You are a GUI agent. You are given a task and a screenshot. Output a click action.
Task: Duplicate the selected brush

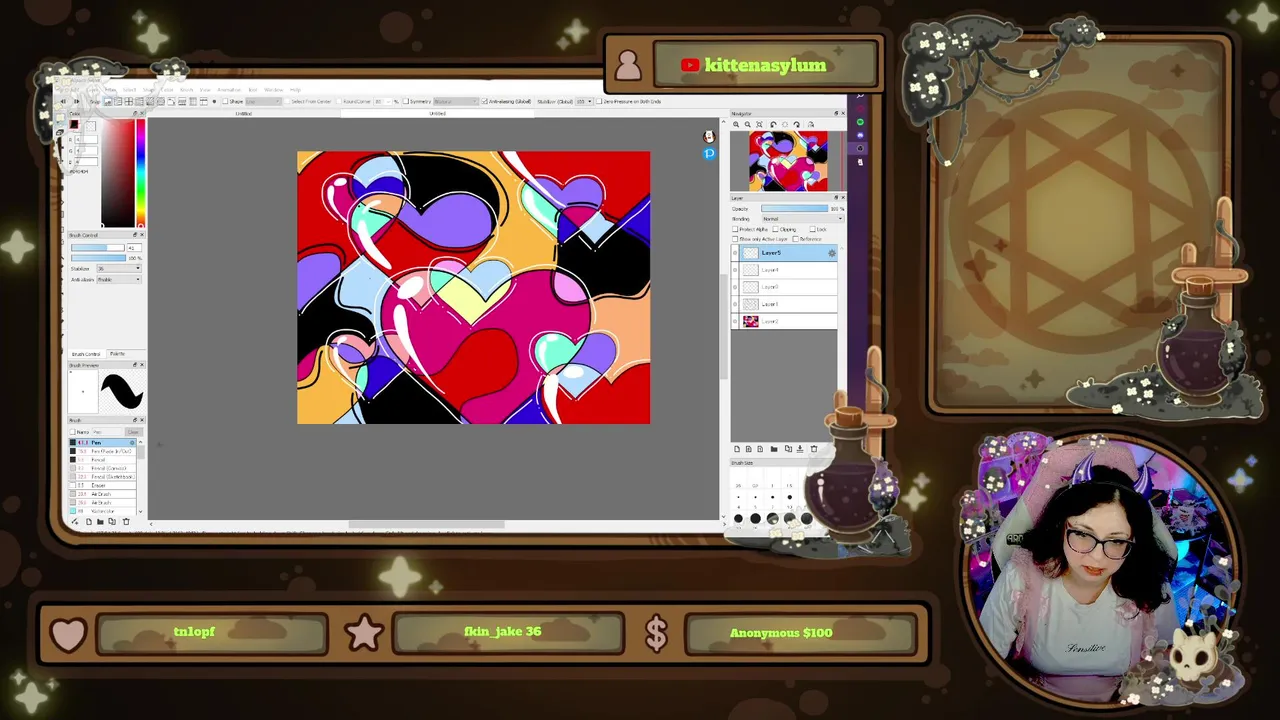pos(112,521)
